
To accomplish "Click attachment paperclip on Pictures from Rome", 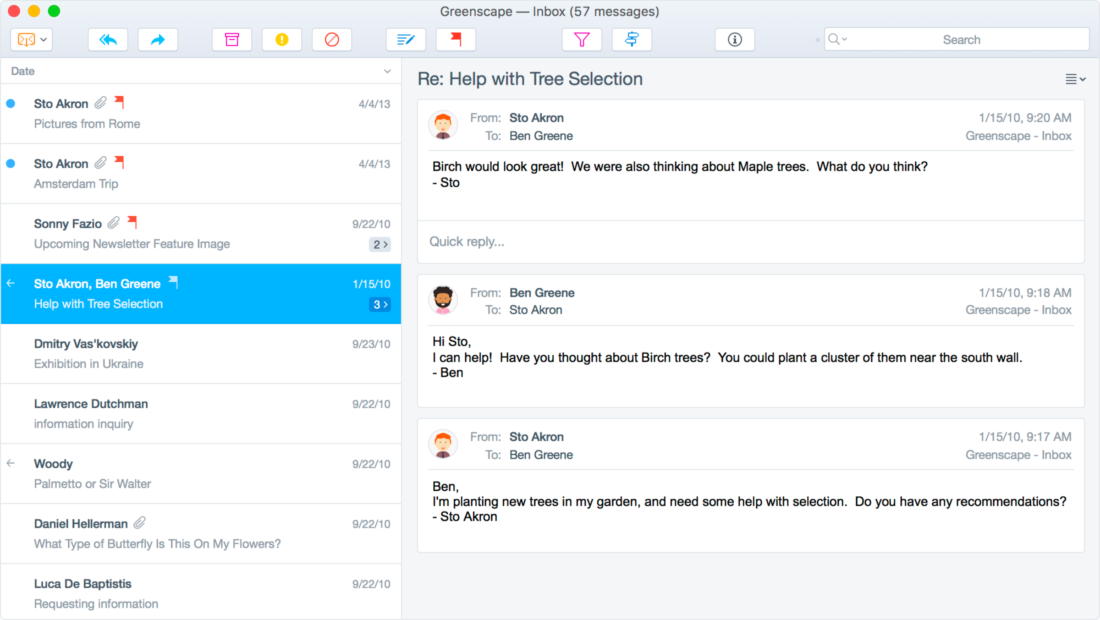I will pos(101,103).
